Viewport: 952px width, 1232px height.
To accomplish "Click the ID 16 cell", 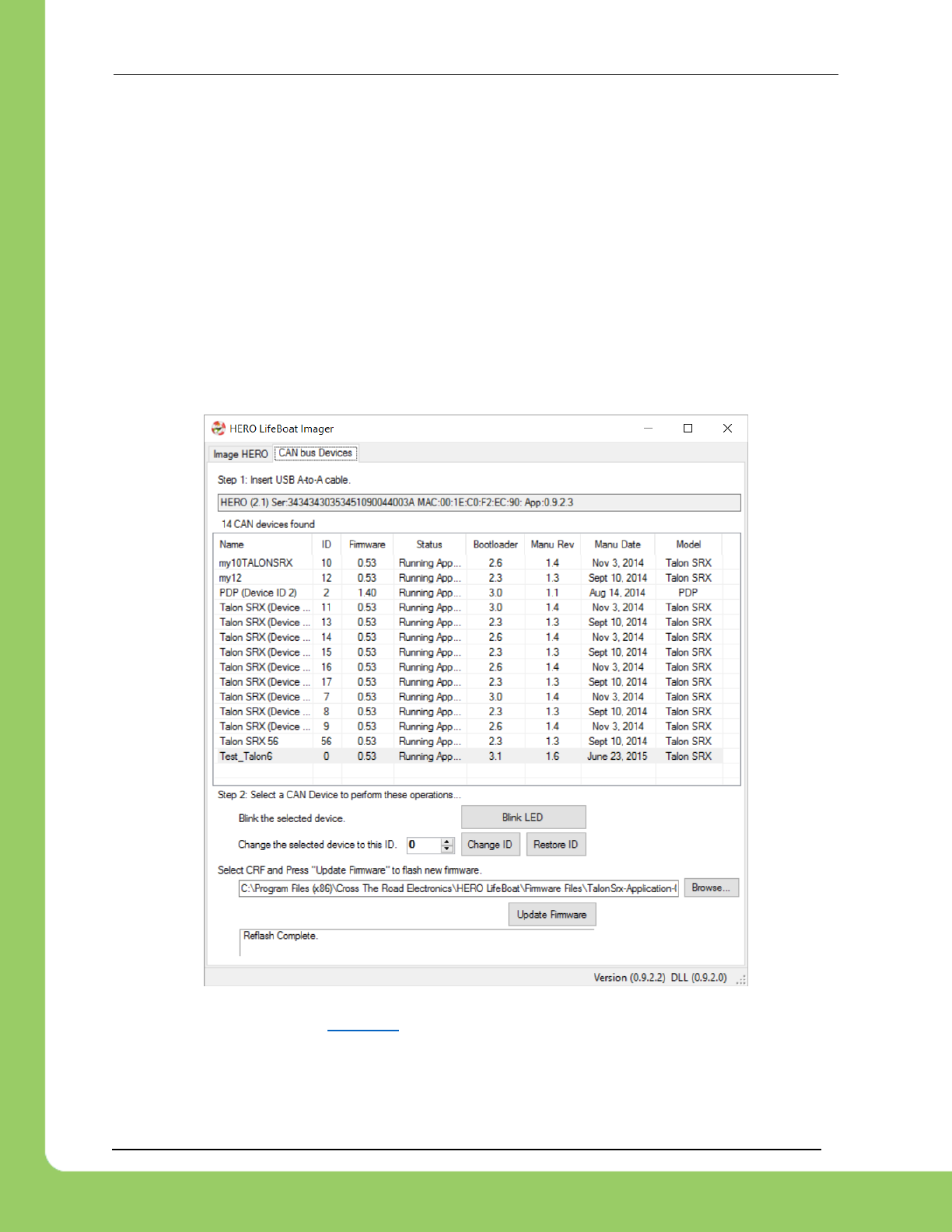I will click(x=327, y=667).
